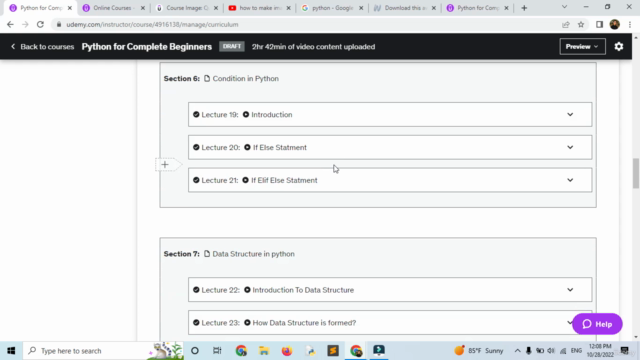
Task: Open a new browser tab
Action: [524, 8]
